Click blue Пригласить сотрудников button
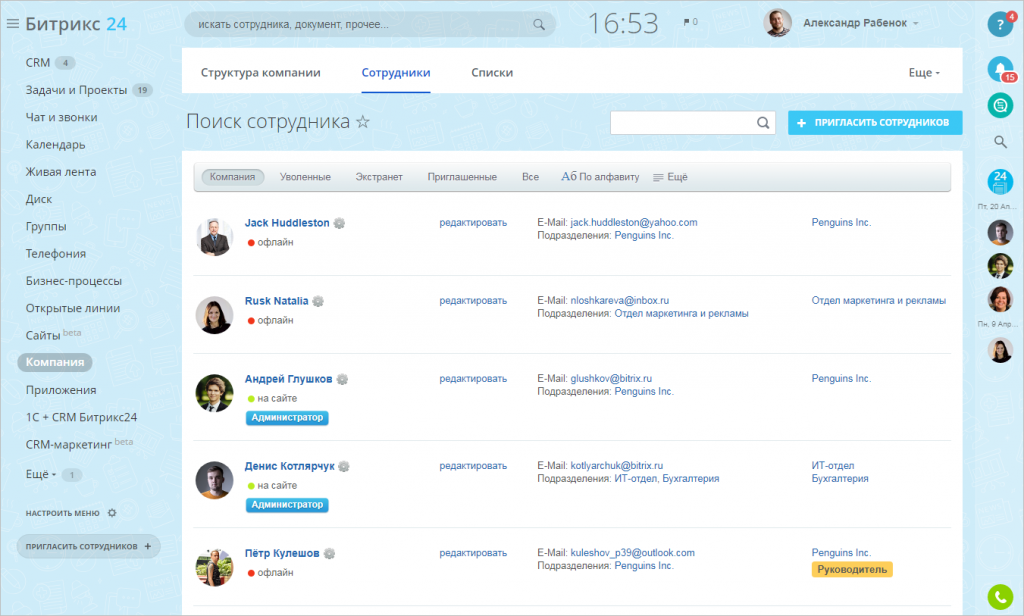1024x616 pixels. [874, 123]
